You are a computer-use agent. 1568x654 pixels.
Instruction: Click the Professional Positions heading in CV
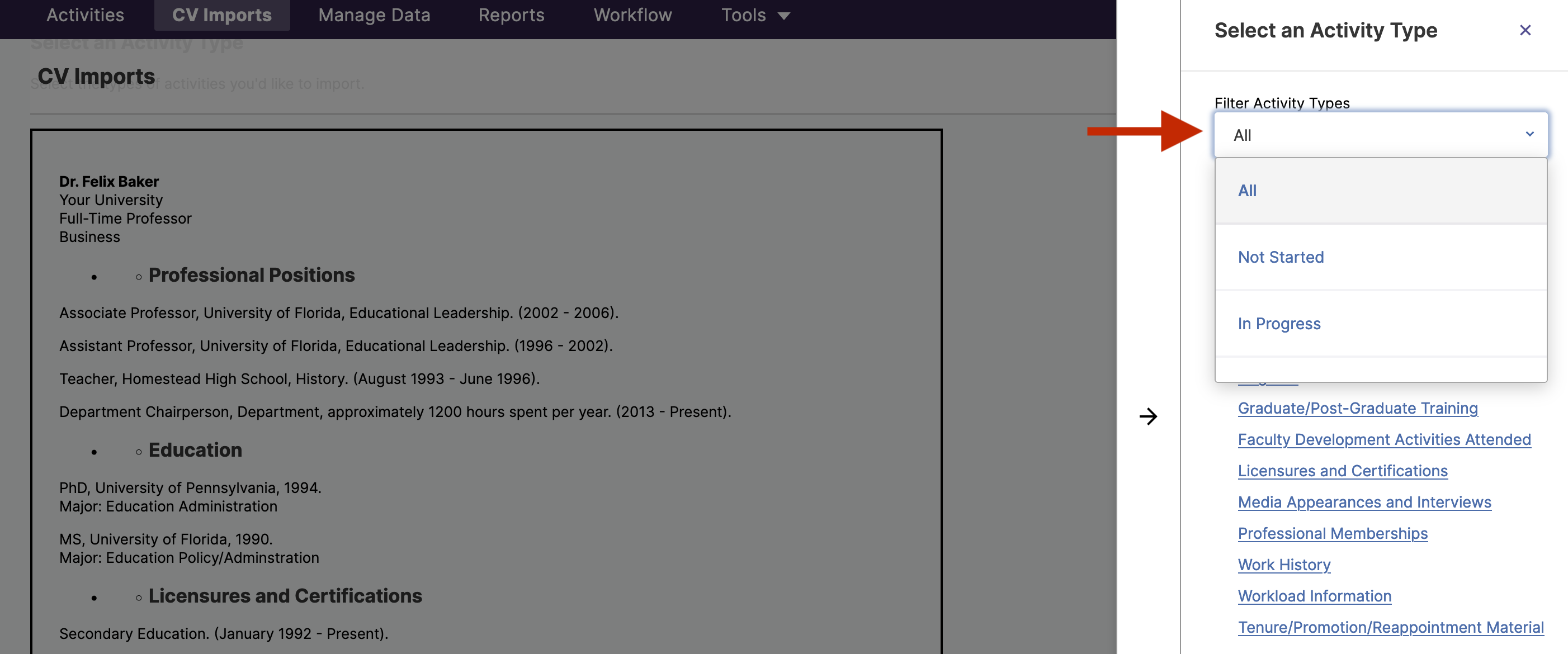click(x=252, y=275)
